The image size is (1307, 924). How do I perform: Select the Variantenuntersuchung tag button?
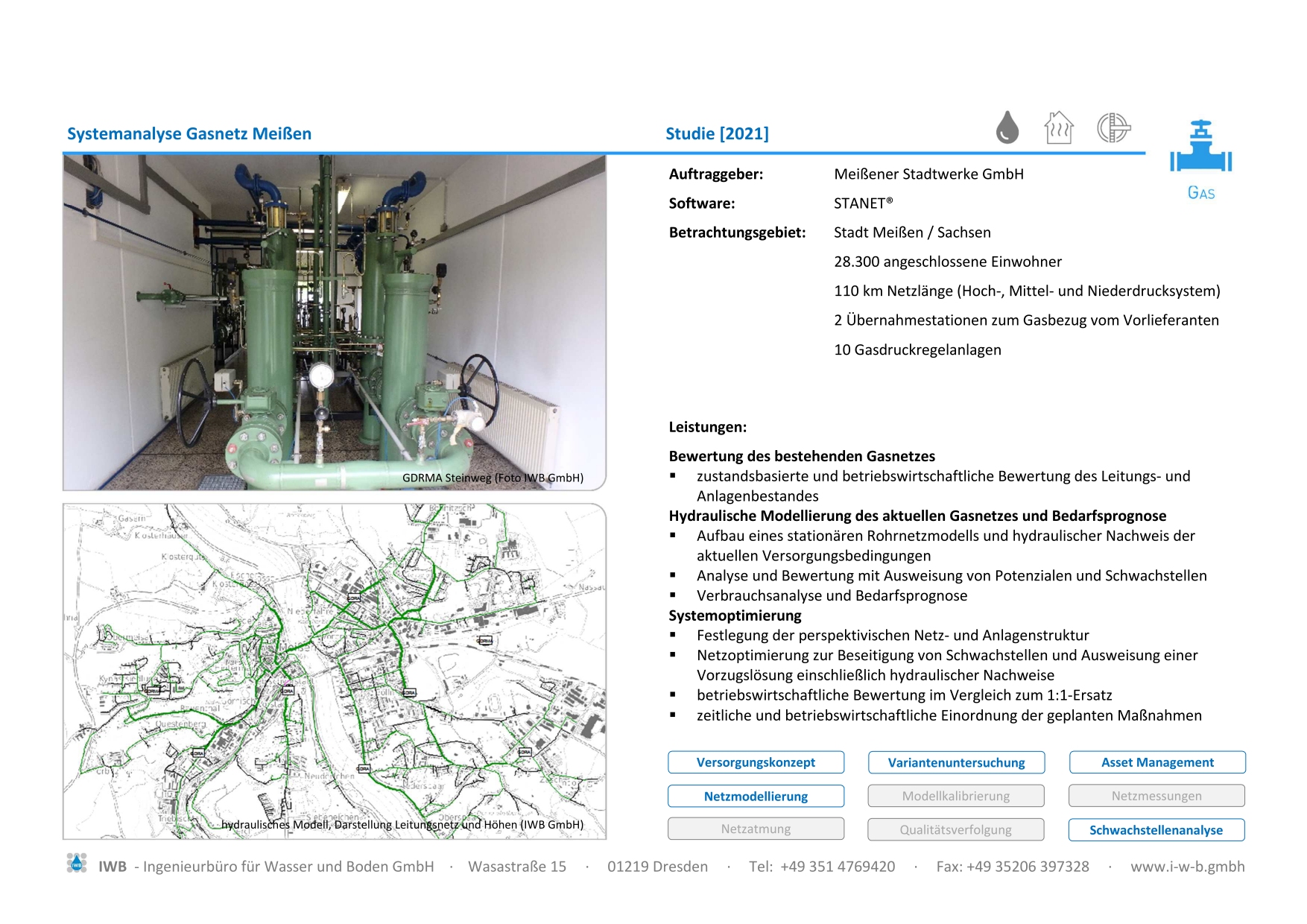click(x=956, y=762)
